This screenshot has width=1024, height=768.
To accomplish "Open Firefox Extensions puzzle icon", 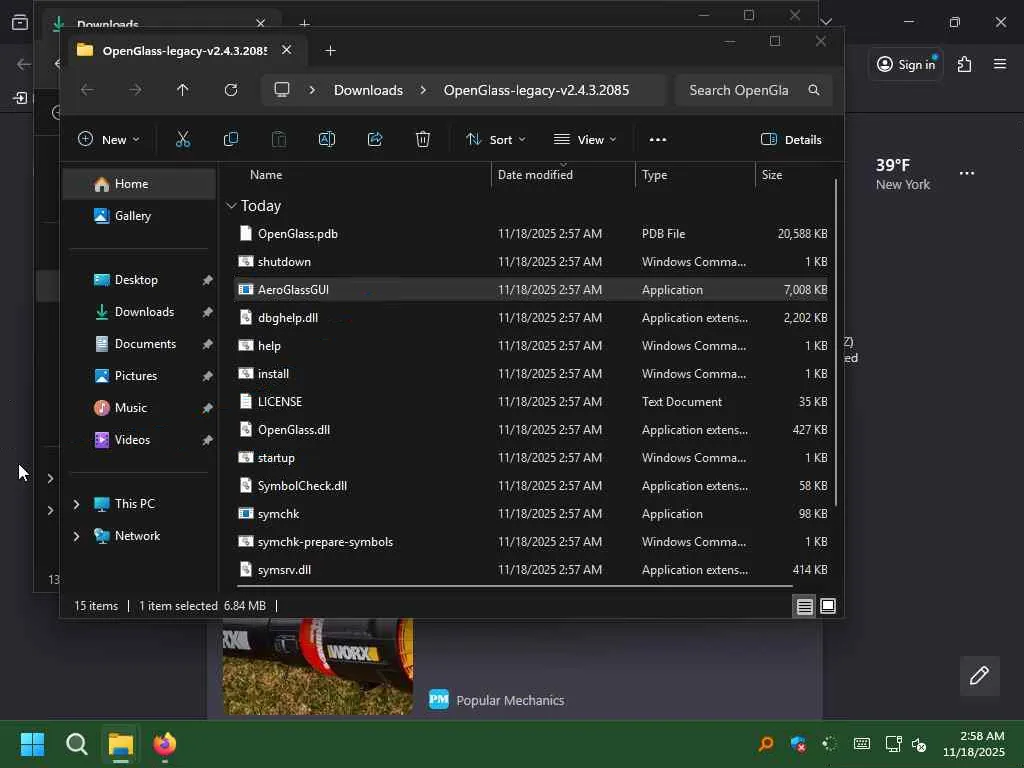I will click(x=965, y=64).
